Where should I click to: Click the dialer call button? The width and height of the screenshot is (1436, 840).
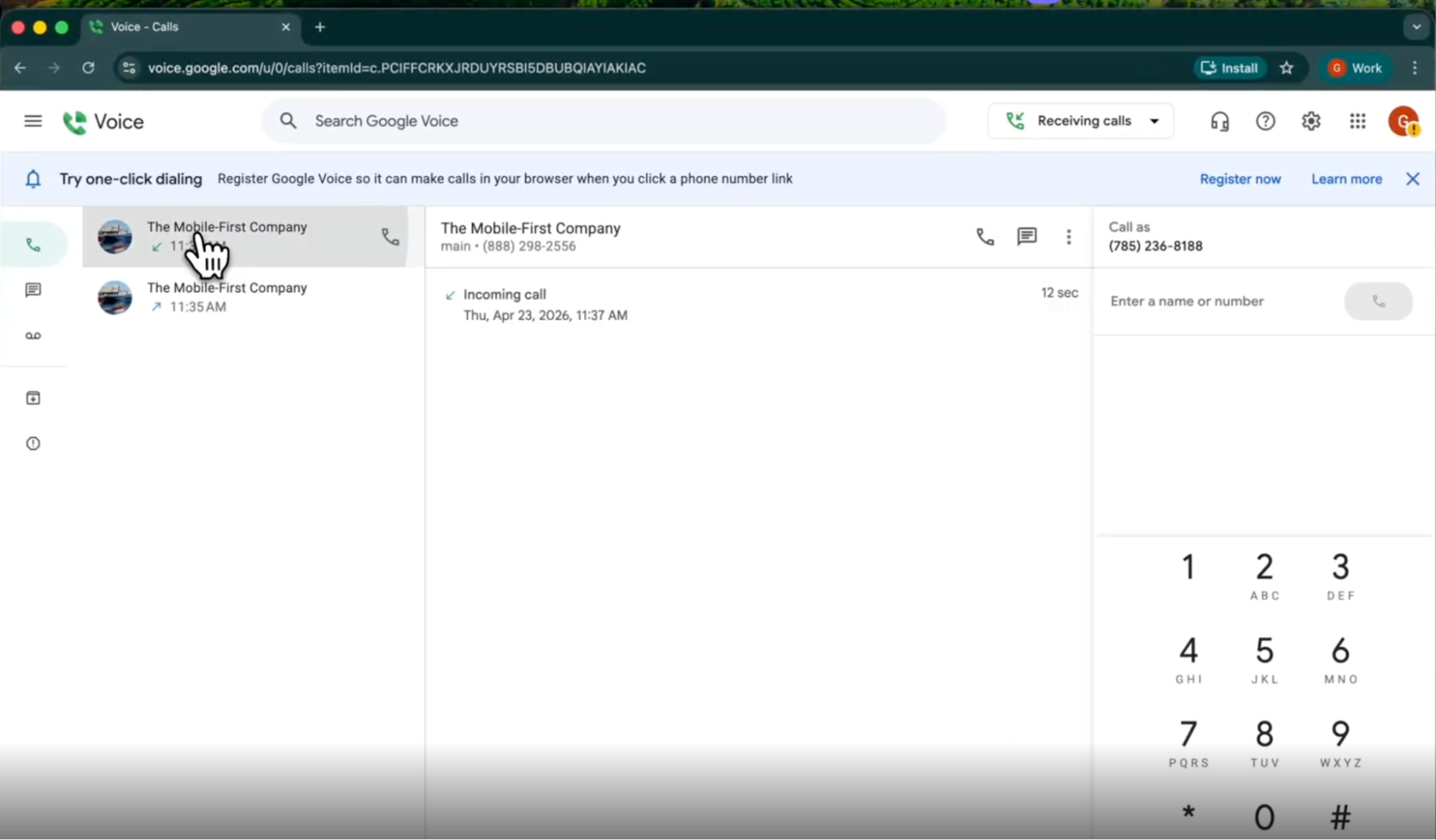(1378, 302)
